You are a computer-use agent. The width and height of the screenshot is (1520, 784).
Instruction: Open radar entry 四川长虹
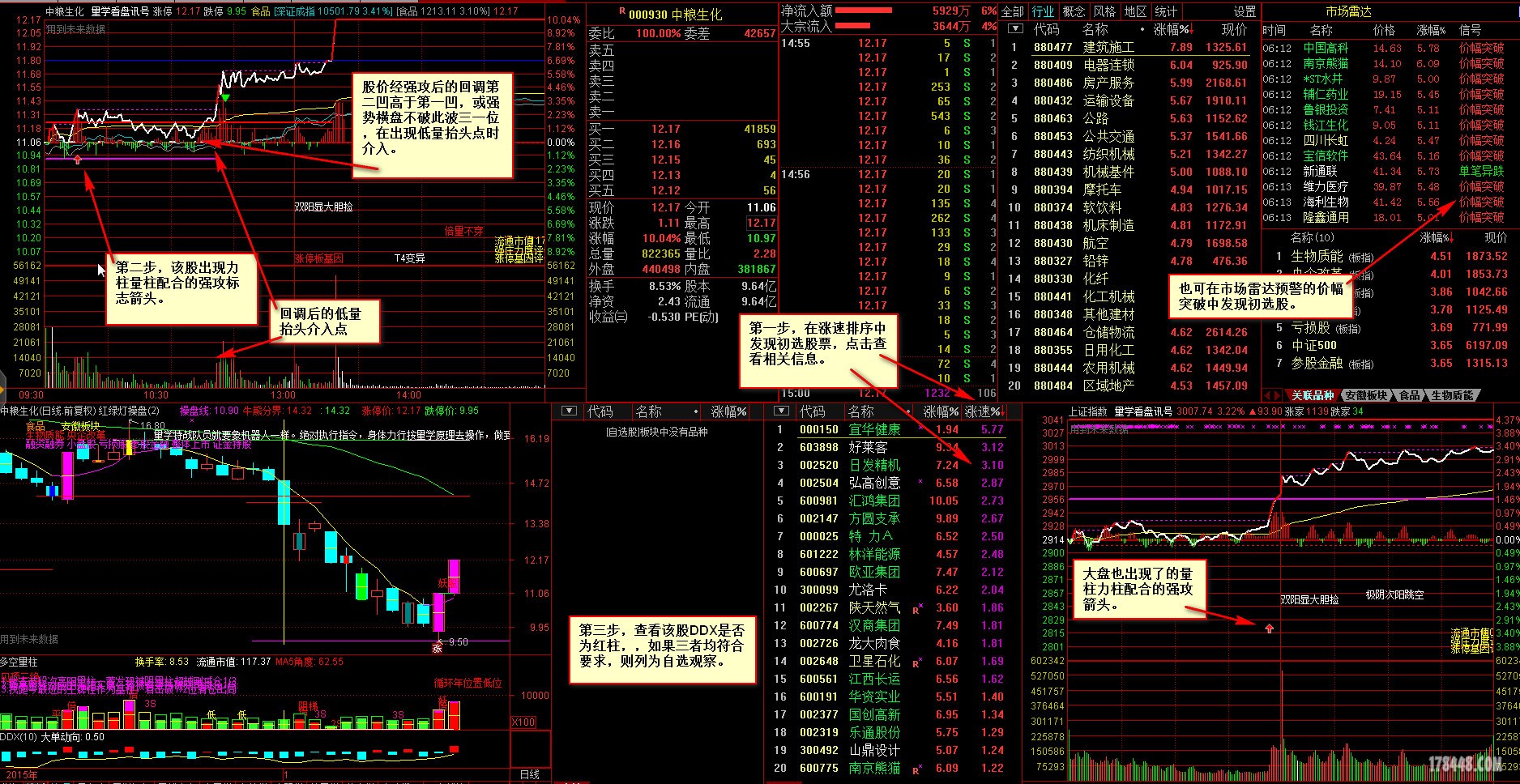pos(1383,140)
